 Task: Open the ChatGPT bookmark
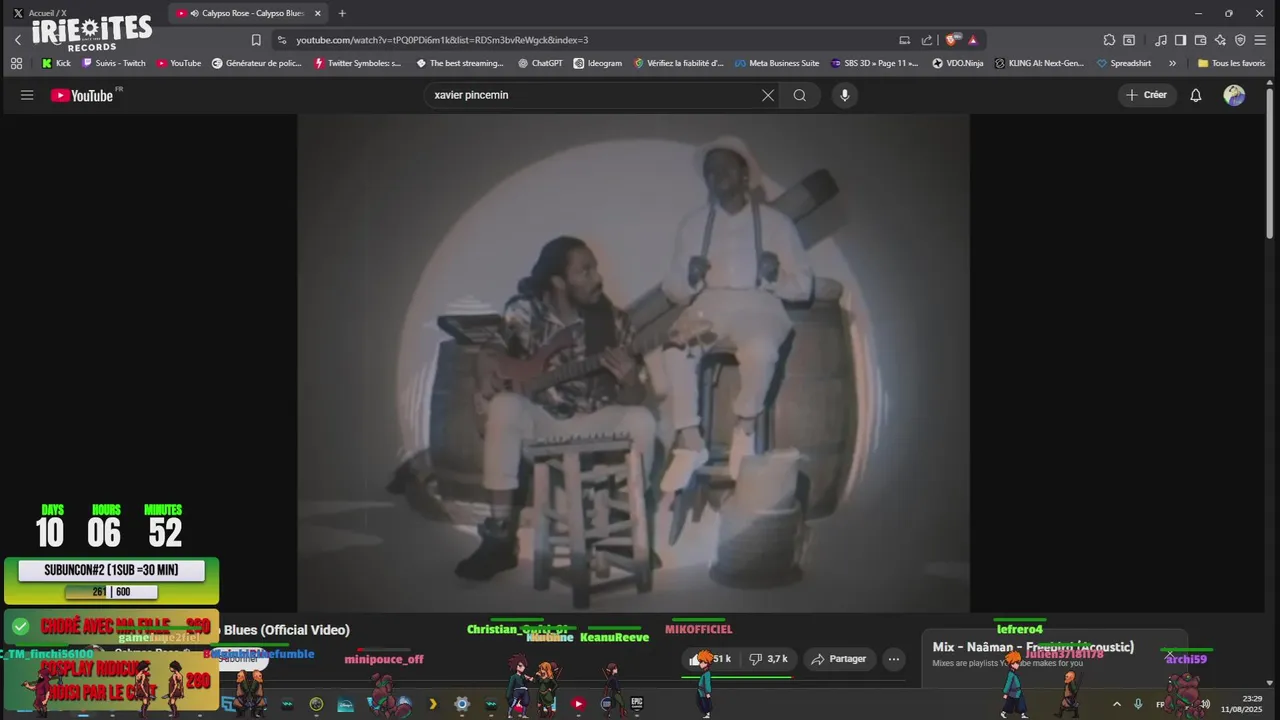[x=540, y=63]
